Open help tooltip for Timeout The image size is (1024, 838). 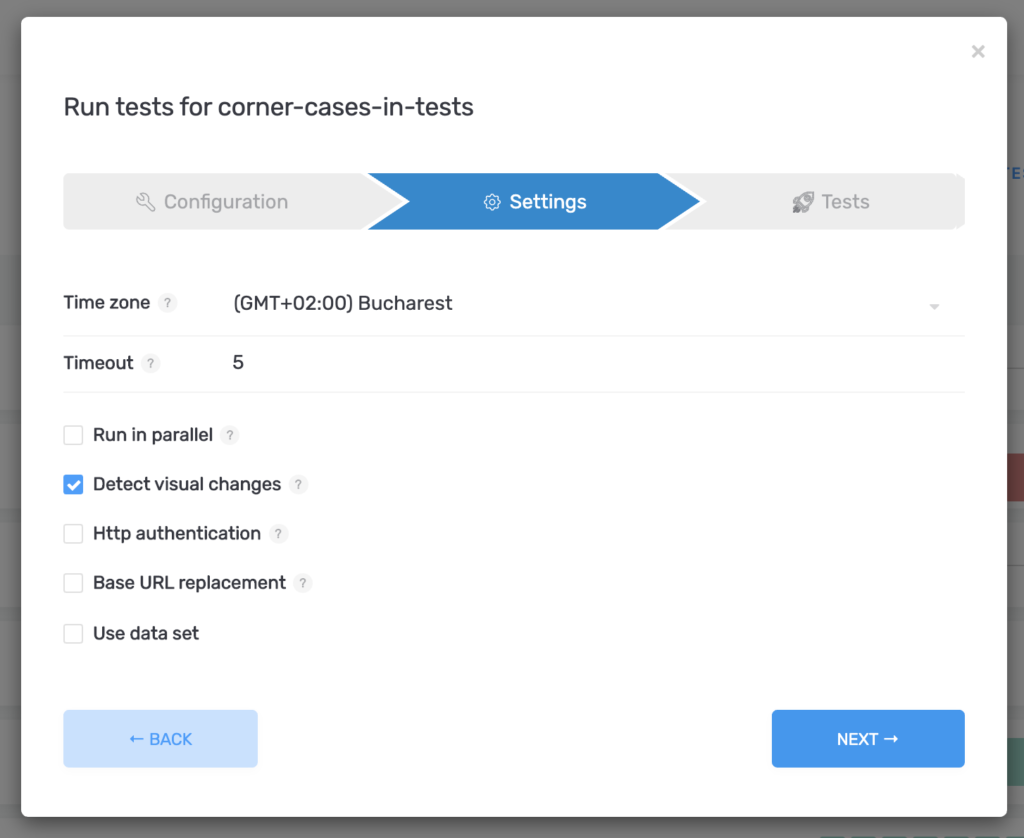[x=151, y=363]
